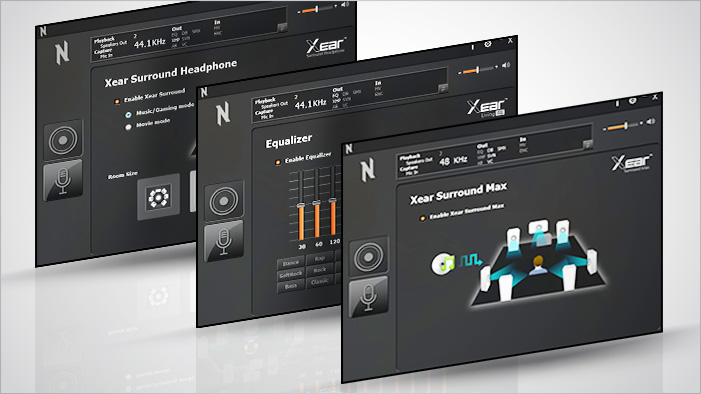
Task: Apply the SoftRock equalizer preset
Action: [291, 275]
